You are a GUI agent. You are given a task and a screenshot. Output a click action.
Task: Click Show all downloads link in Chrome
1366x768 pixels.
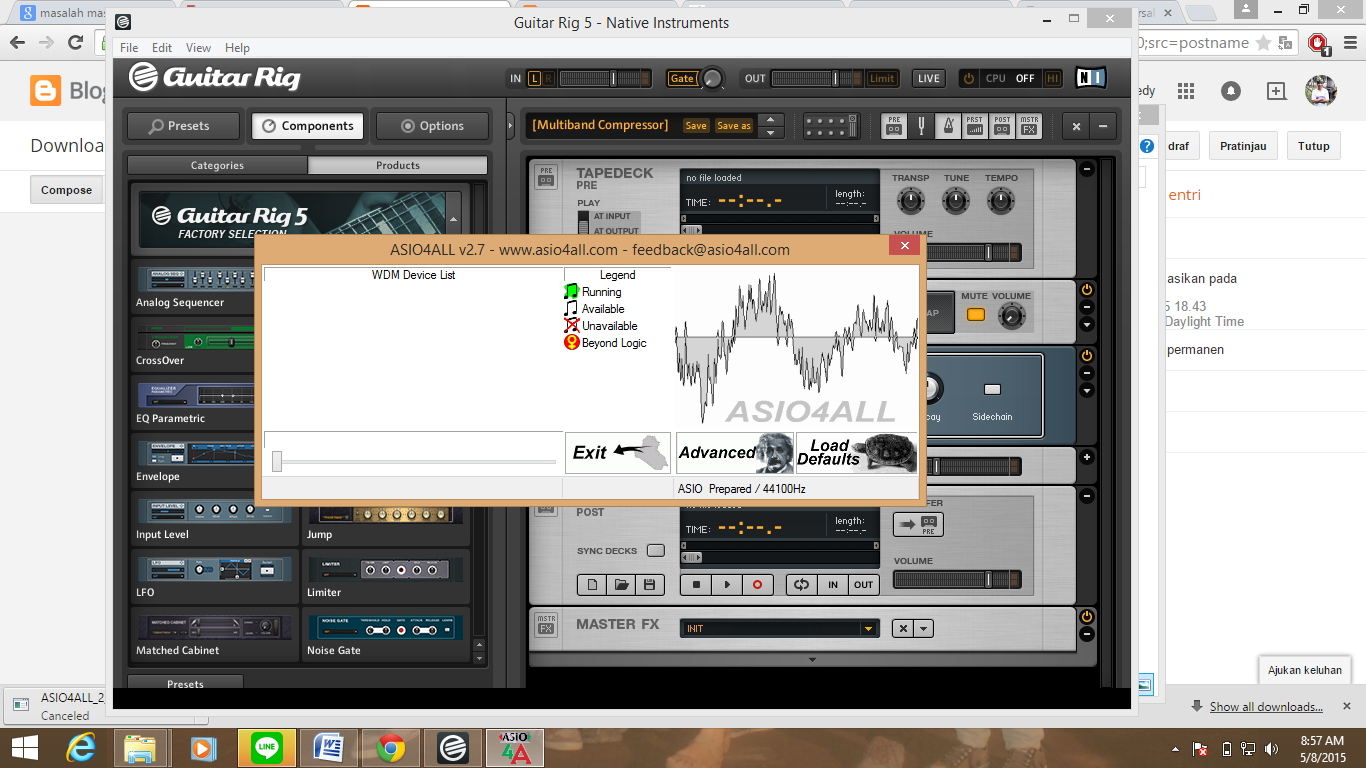click(x=1266, y=707)
